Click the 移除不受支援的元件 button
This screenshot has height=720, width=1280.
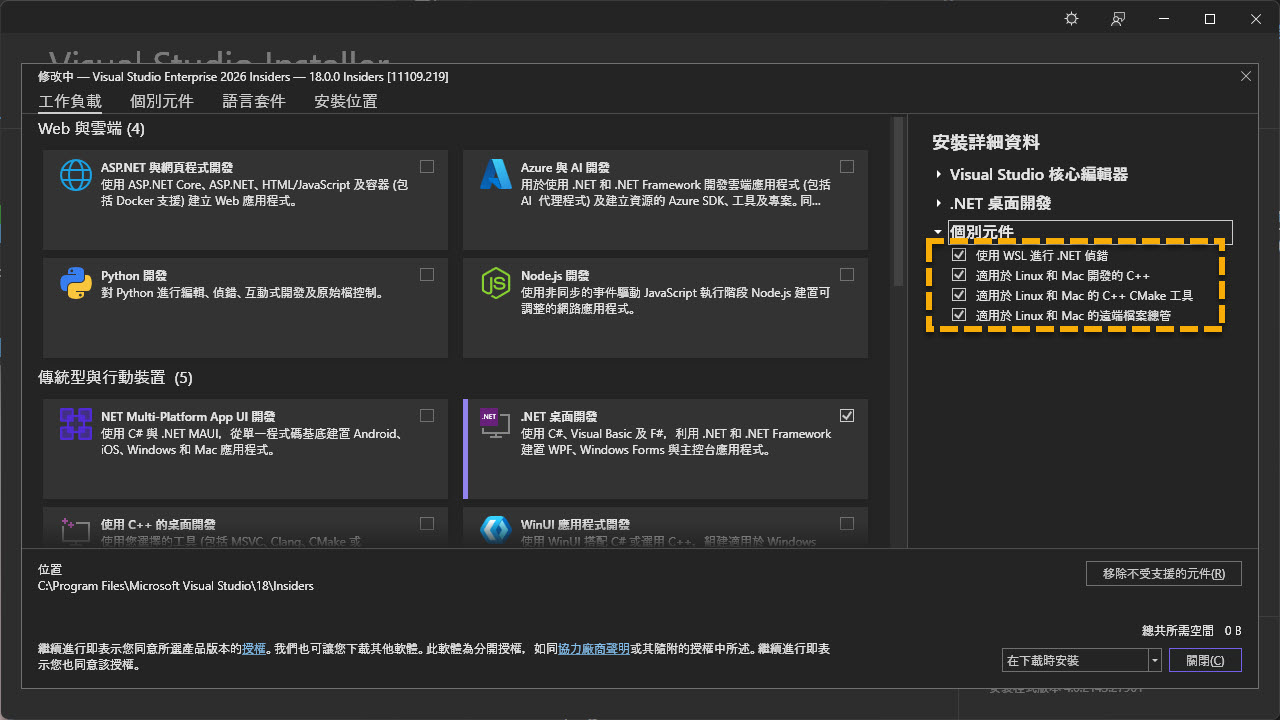click(x=1163, y=574)
